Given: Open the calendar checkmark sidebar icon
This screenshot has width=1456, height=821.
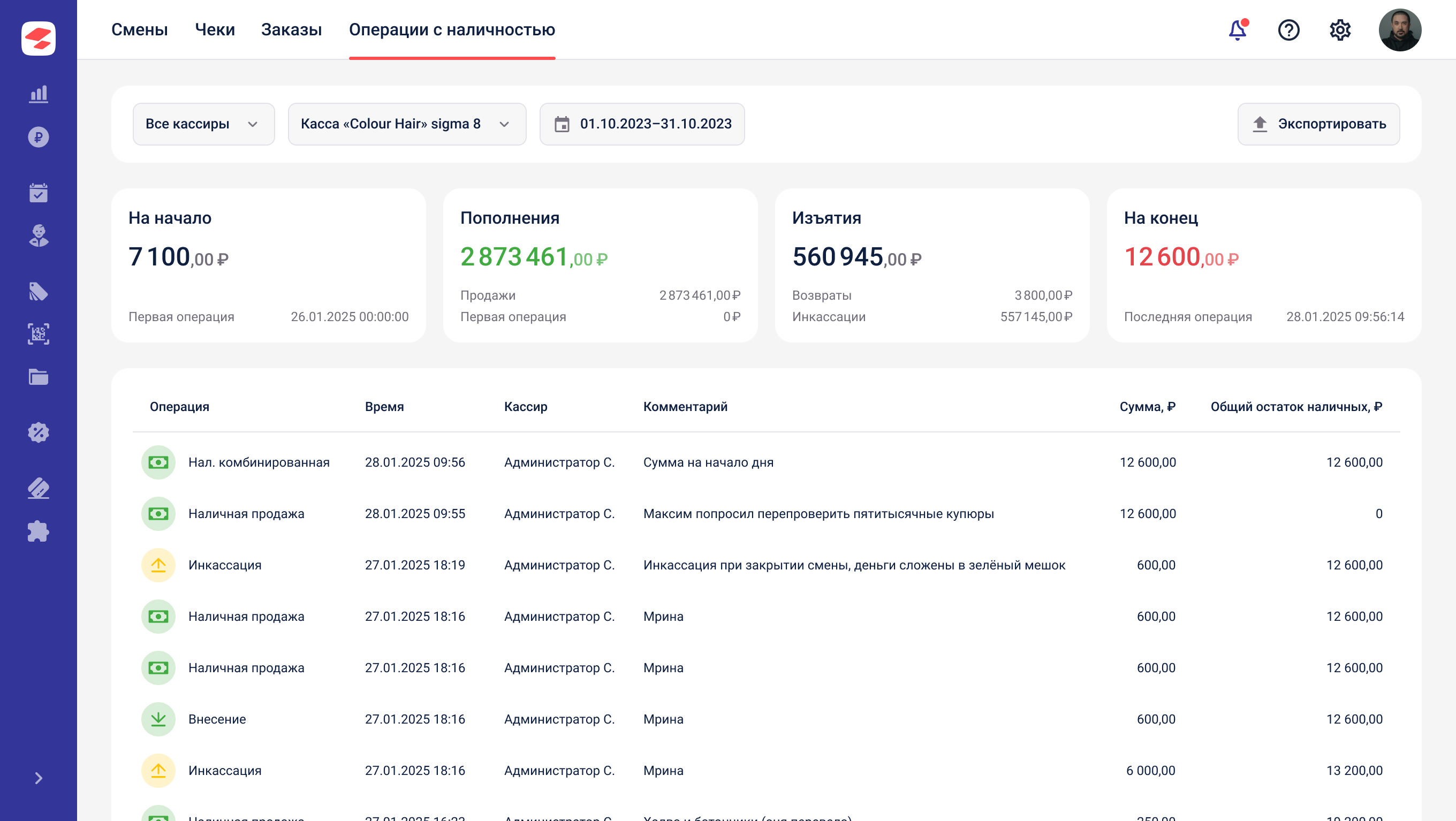Looking at the screenshot, I should pyautogui.click(x=39, y=193).
